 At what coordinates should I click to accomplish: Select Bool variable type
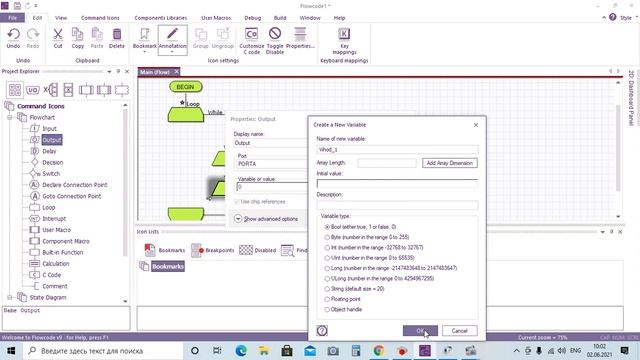click(327, 227)
